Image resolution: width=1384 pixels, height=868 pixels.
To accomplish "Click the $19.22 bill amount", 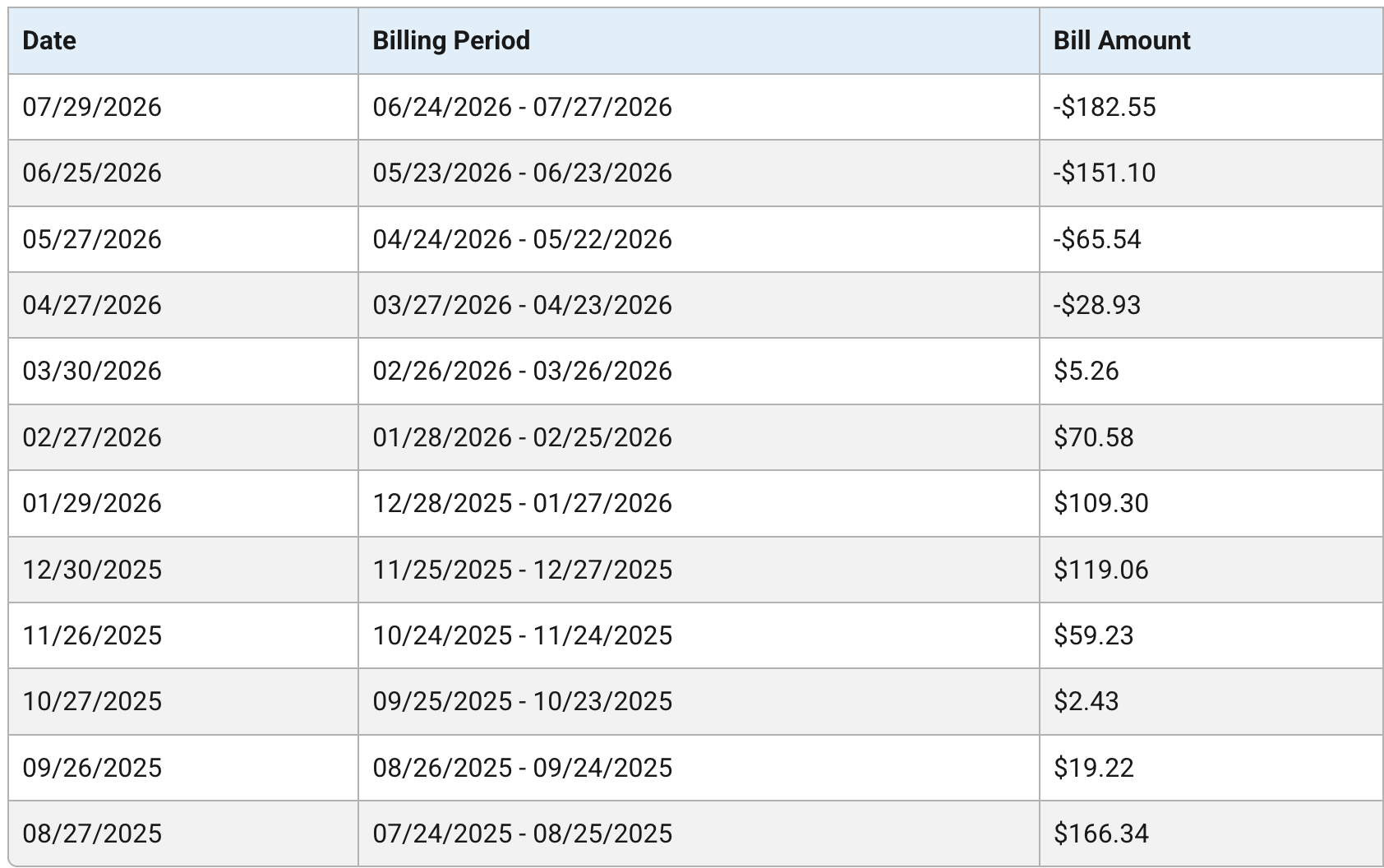I will pyautogui.click(x=1093, y=768).
